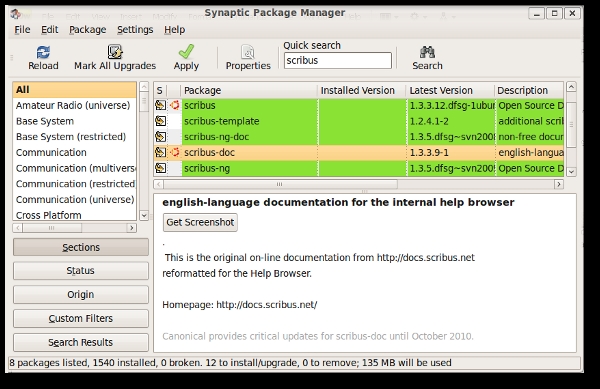Select the Base System category
The image size is (600, 389).
click(75, 121)
